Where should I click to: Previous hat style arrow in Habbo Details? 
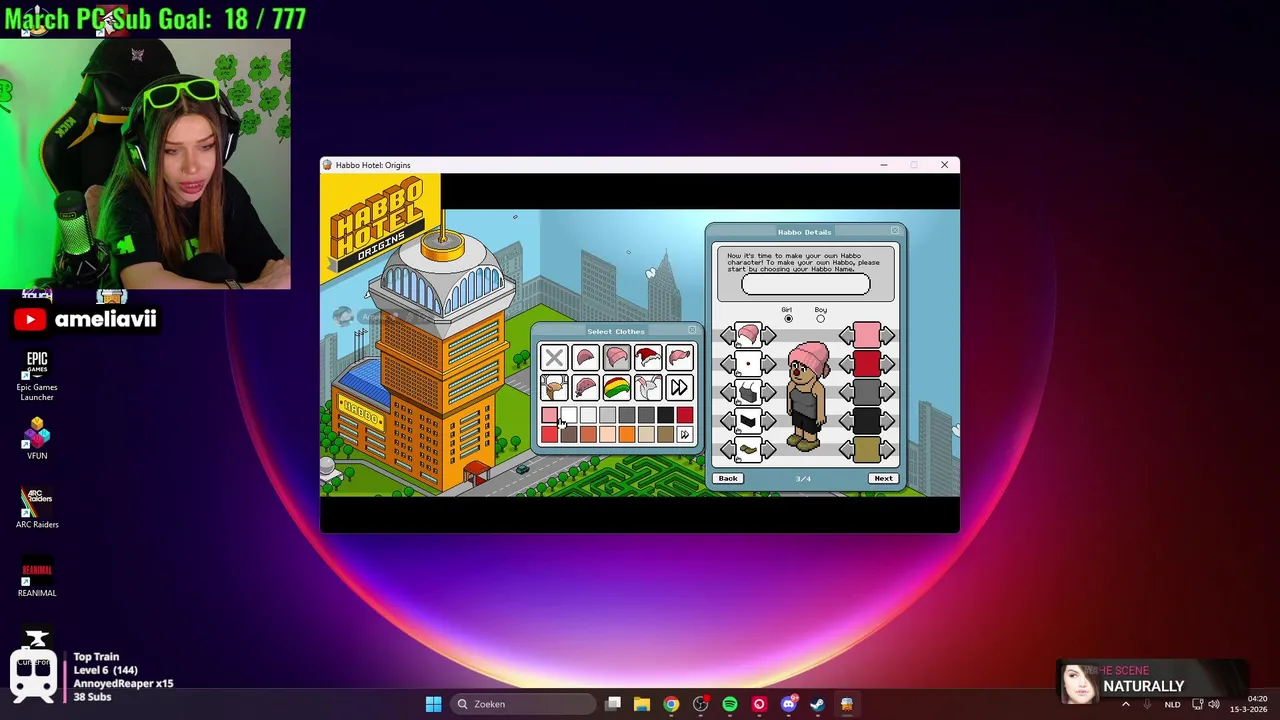pos(727,336)
